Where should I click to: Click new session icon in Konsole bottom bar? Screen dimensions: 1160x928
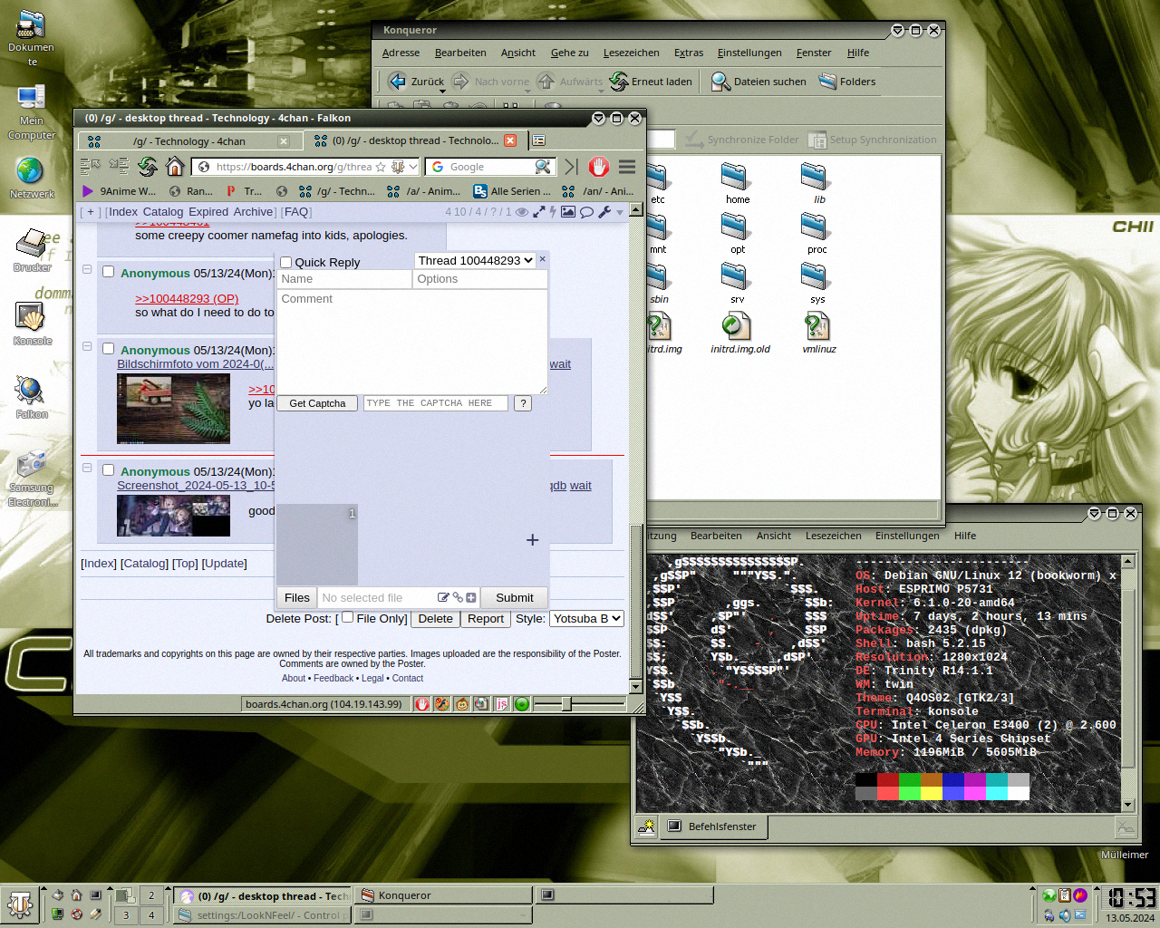[647, 826]
